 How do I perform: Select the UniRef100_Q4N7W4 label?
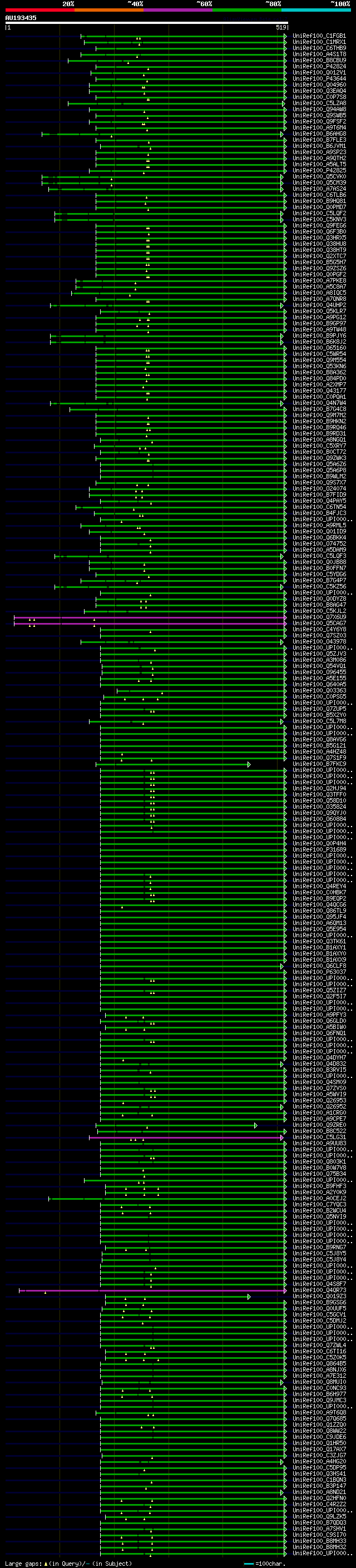[319, 403]
